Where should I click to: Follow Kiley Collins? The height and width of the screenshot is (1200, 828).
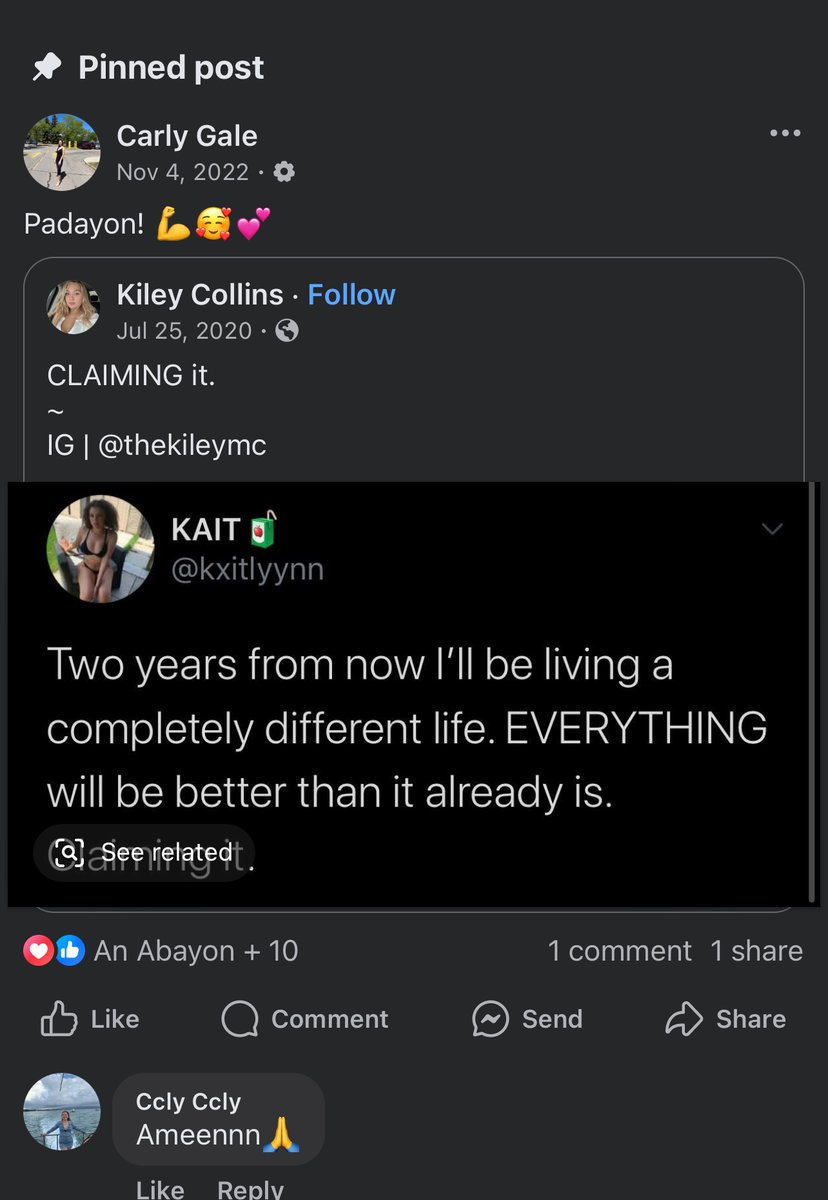coord(351,295)
